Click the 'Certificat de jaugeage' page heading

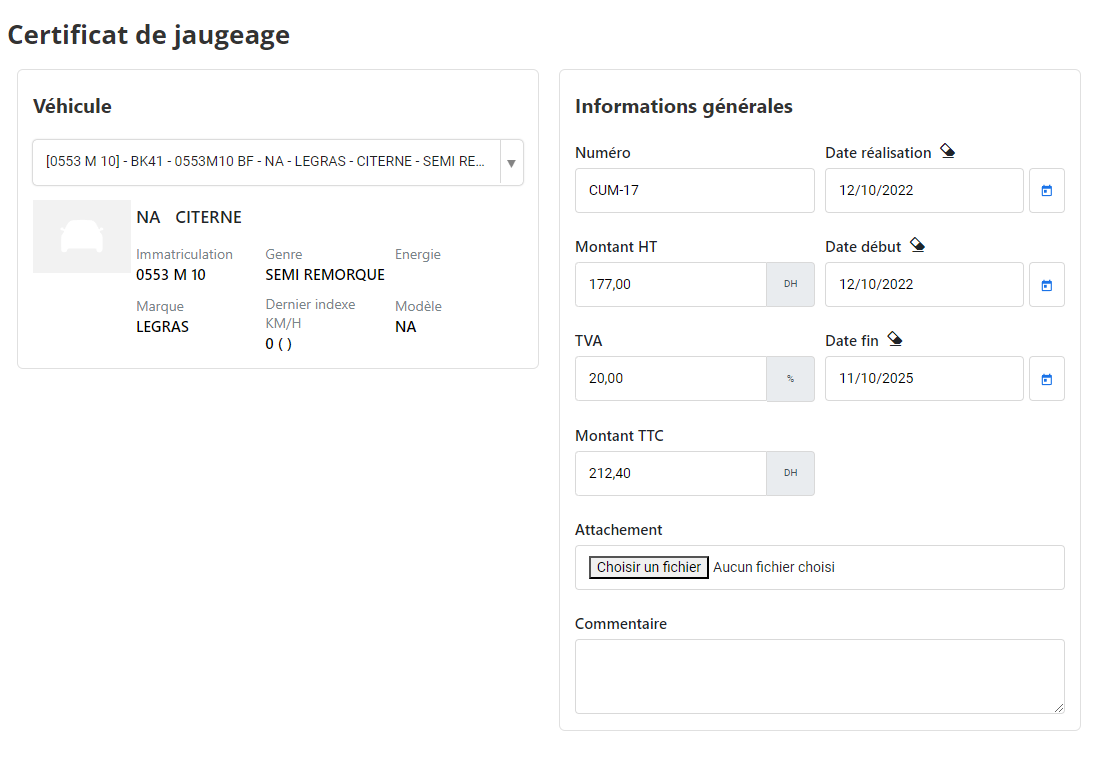coord(148,35)
